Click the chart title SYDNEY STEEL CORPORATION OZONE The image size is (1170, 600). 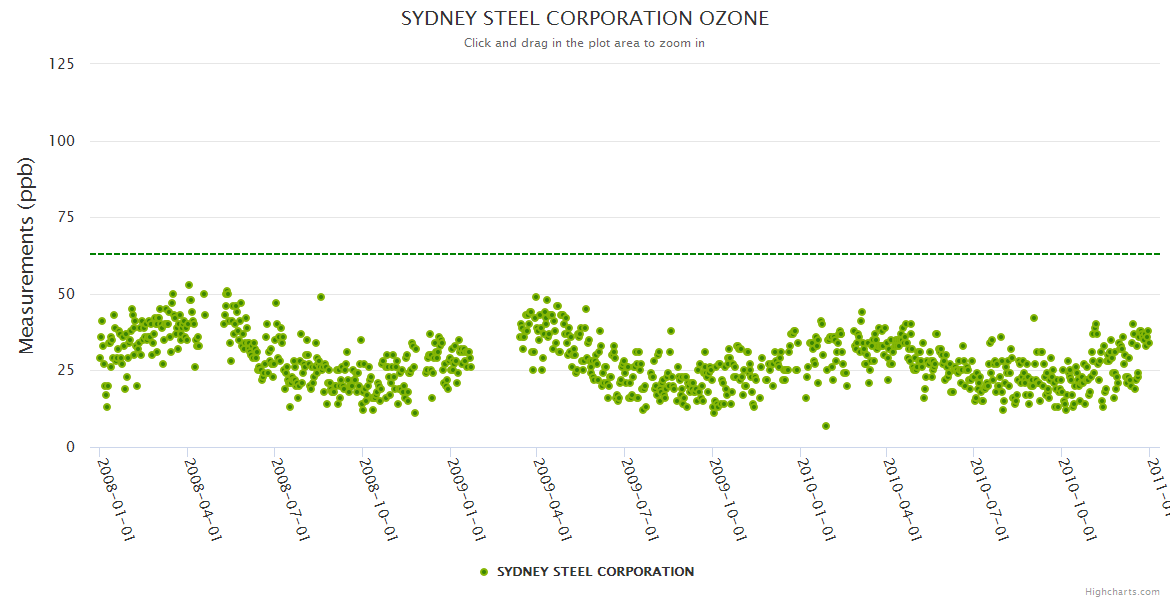pos(585,19)
